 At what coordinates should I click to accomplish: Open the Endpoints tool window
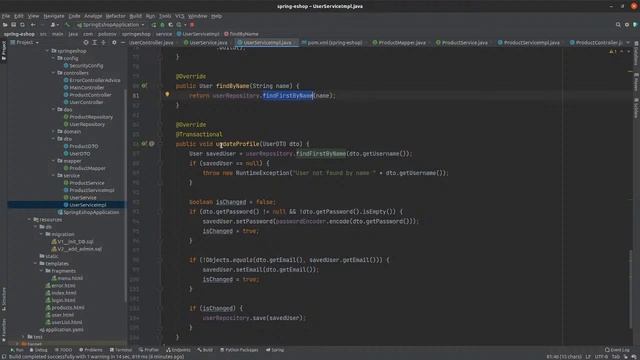point(178,350)
